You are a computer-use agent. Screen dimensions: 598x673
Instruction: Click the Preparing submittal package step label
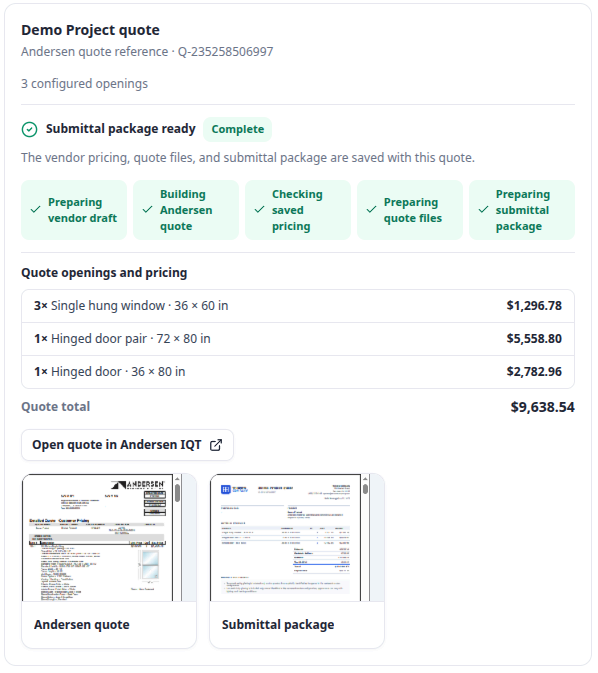pos(522,210)
